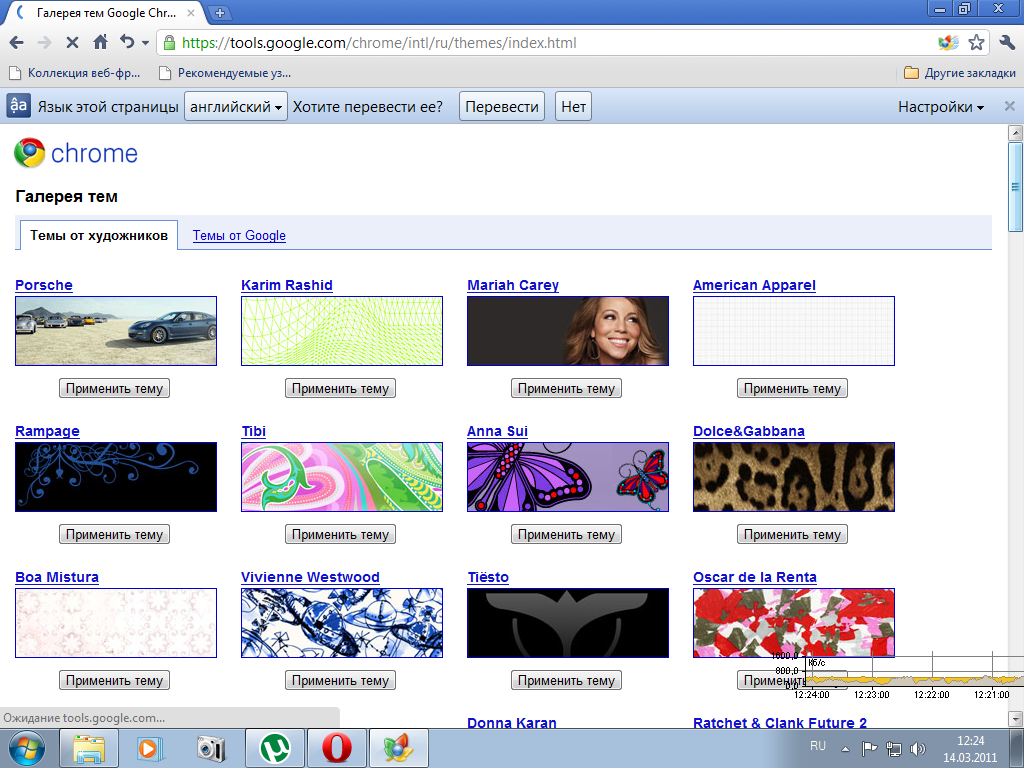This screenshot has height=768, width=1024.
Task: Apply the Rampage theme
Action: click(x=114, y=534)
